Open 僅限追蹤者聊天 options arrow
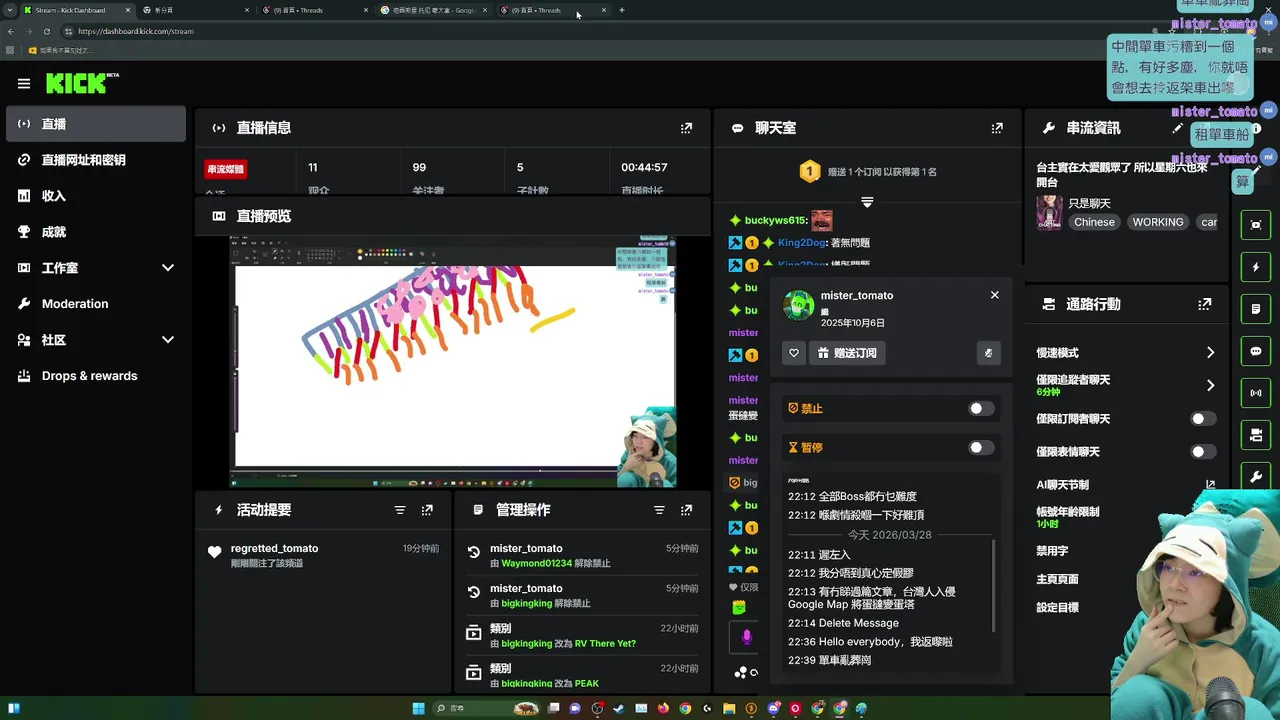The image size is (1280, 720). click(x=1210, y=385)
